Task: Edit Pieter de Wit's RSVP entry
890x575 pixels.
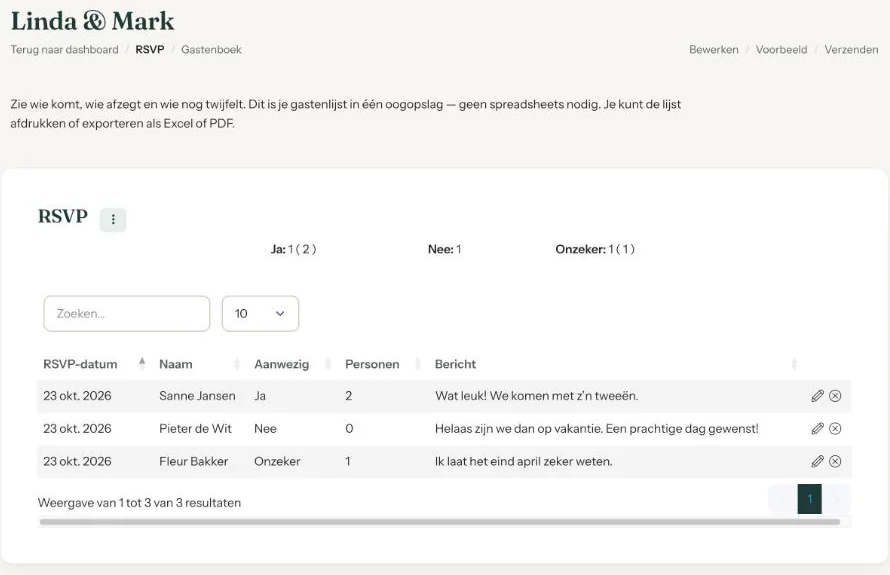Action: coord(817,429)
